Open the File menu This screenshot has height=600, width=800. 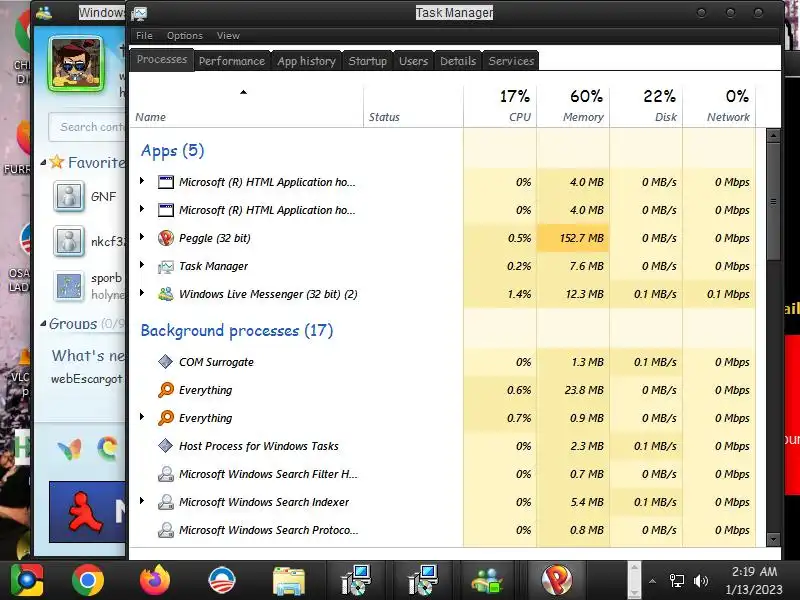pyautogui.click(x=144, y=35)
